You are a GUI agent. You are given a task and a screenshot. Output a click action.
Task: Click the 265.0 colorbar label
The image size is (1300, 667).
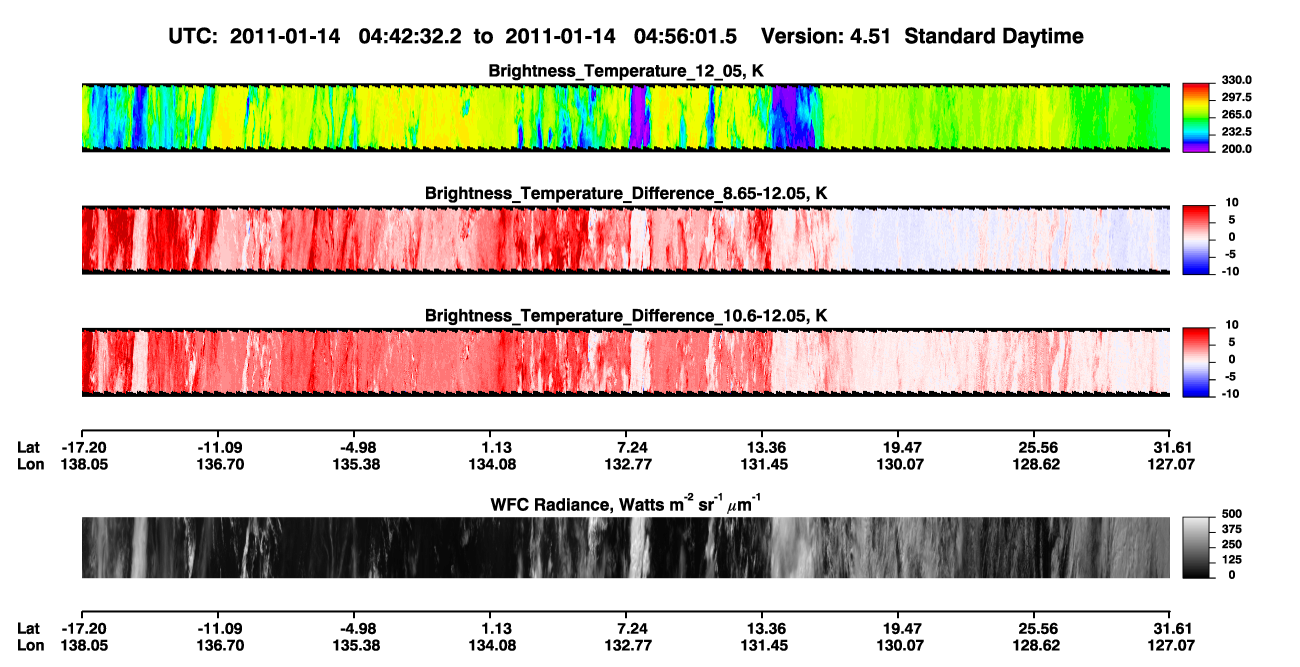1237,115
